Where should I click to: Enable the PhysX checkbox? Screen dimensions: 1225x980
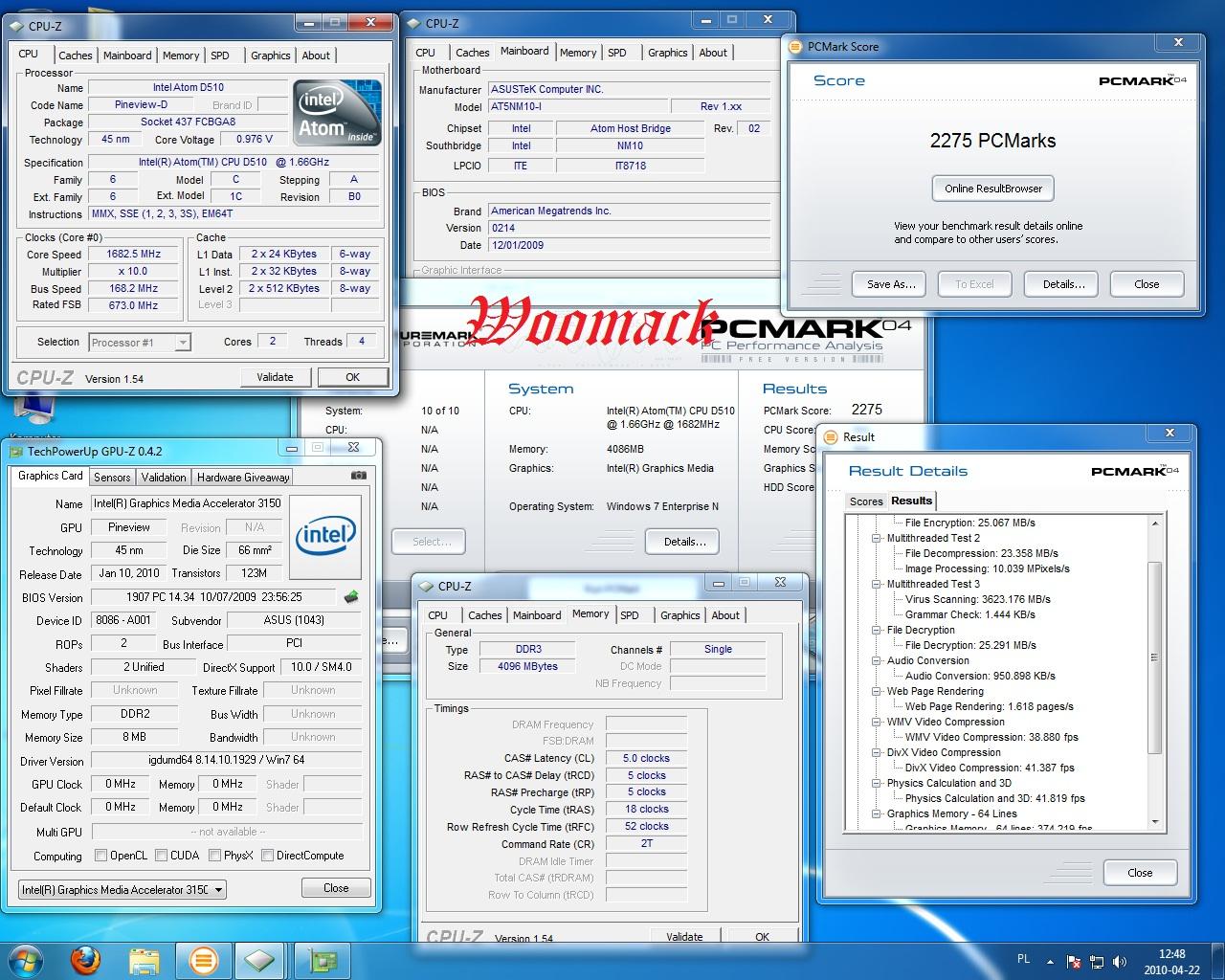pos(215,856)
